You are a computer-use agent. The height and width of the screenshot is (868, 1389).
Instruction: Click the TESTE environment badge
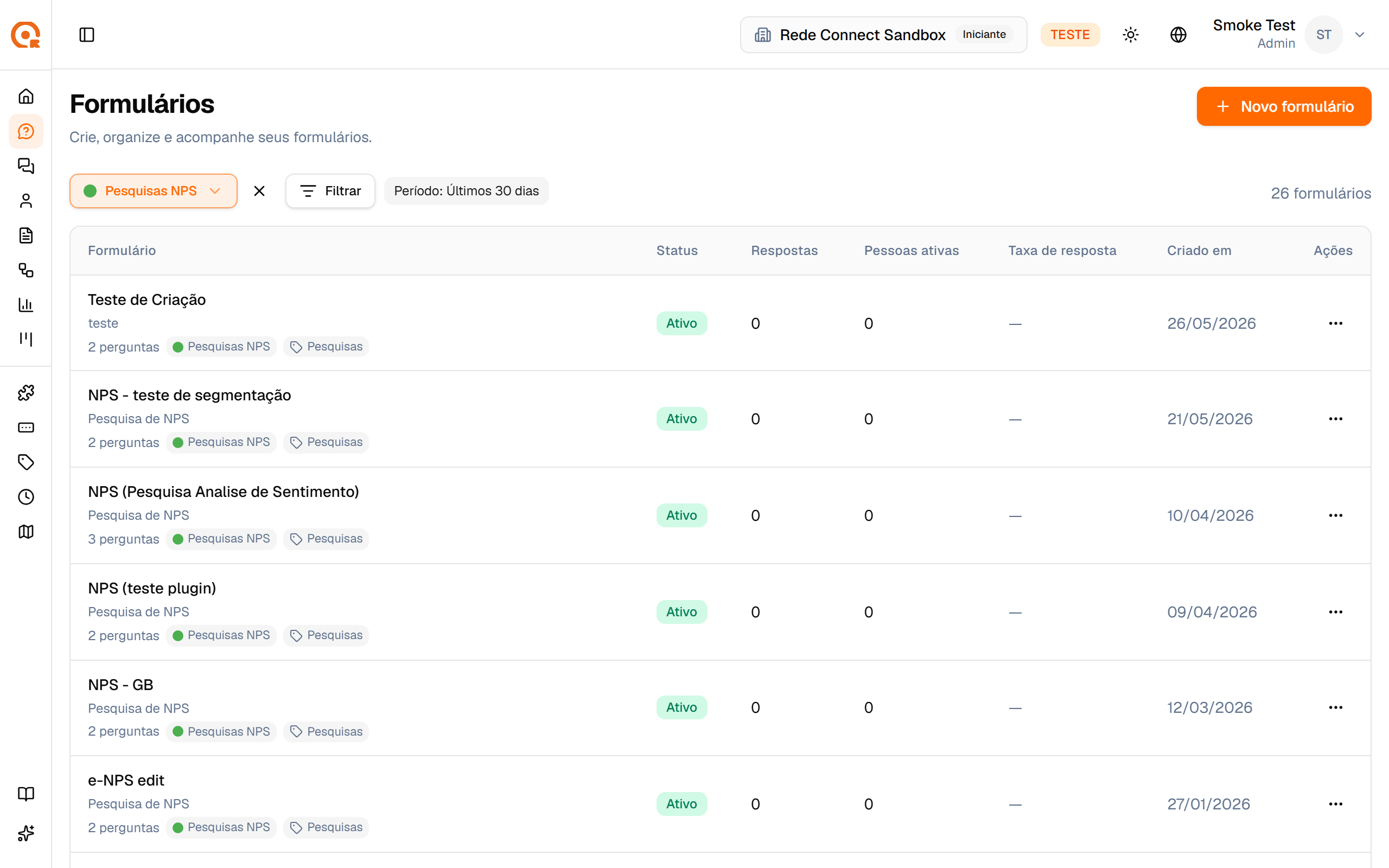1070,34
